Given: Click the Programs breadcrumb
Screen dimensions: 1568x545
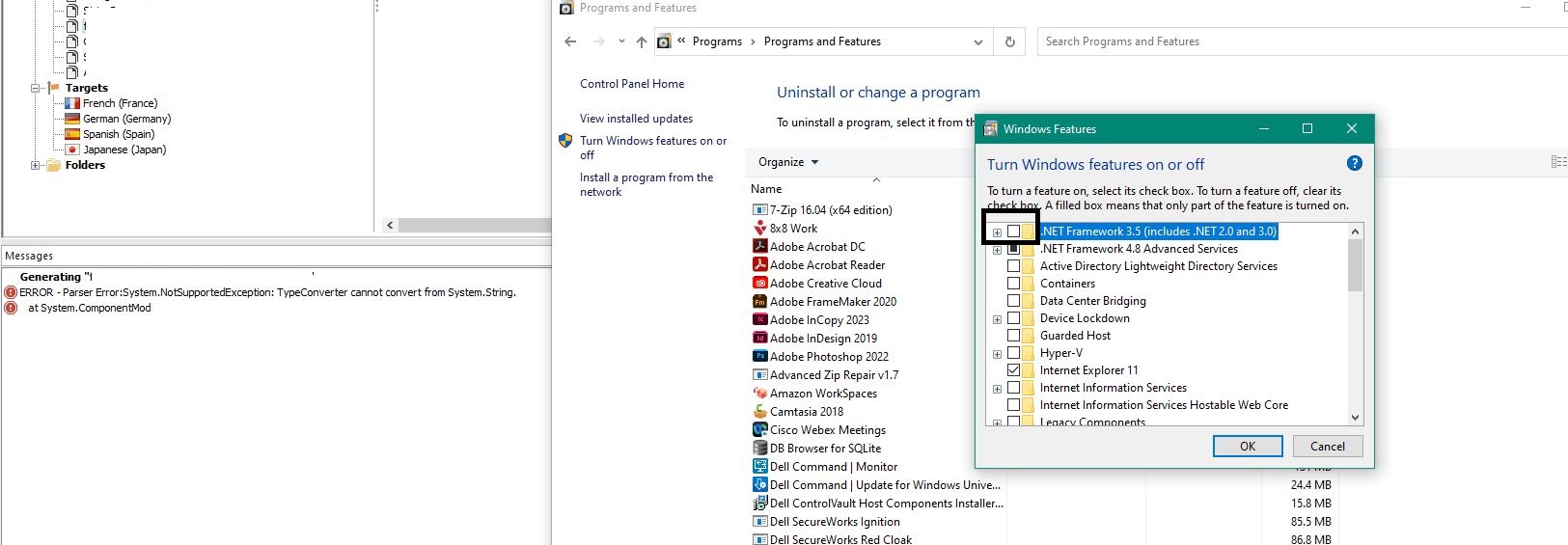Looking at the screenshot, I should point(717,41).
